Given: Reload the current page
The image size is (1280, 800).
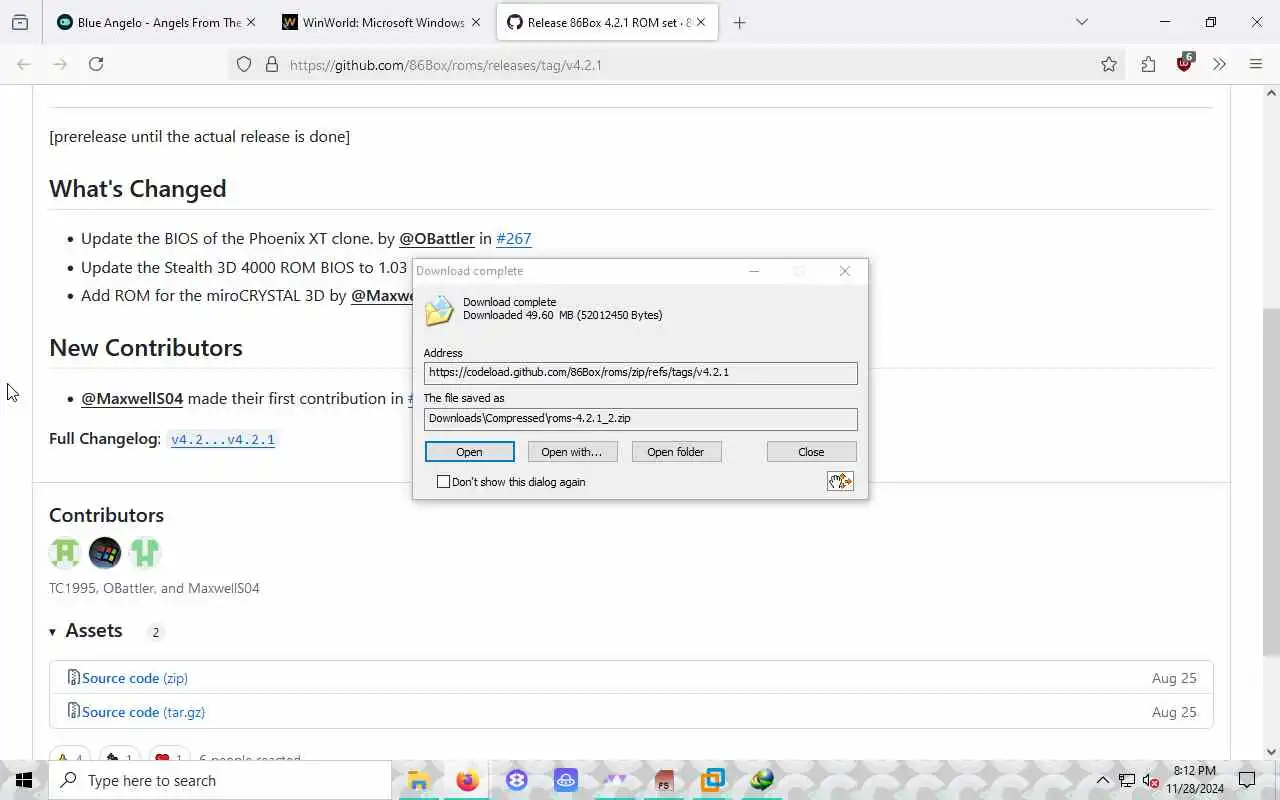Looking at the screenshot, I should point(96,64).
